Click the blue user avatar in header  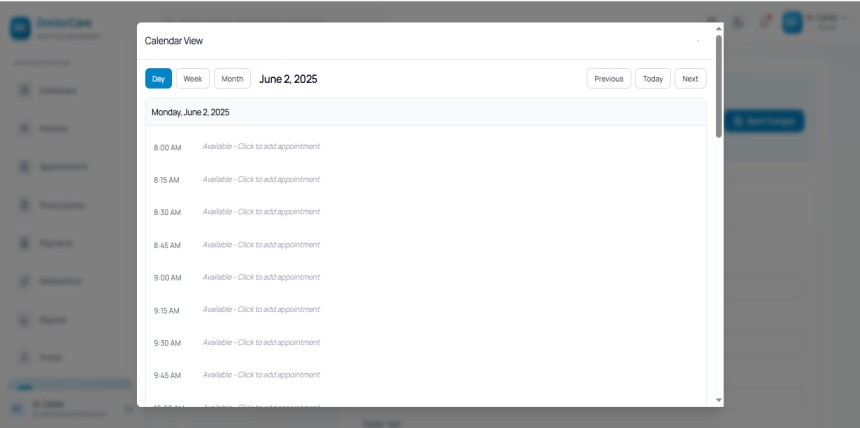[x=792, y=22]
